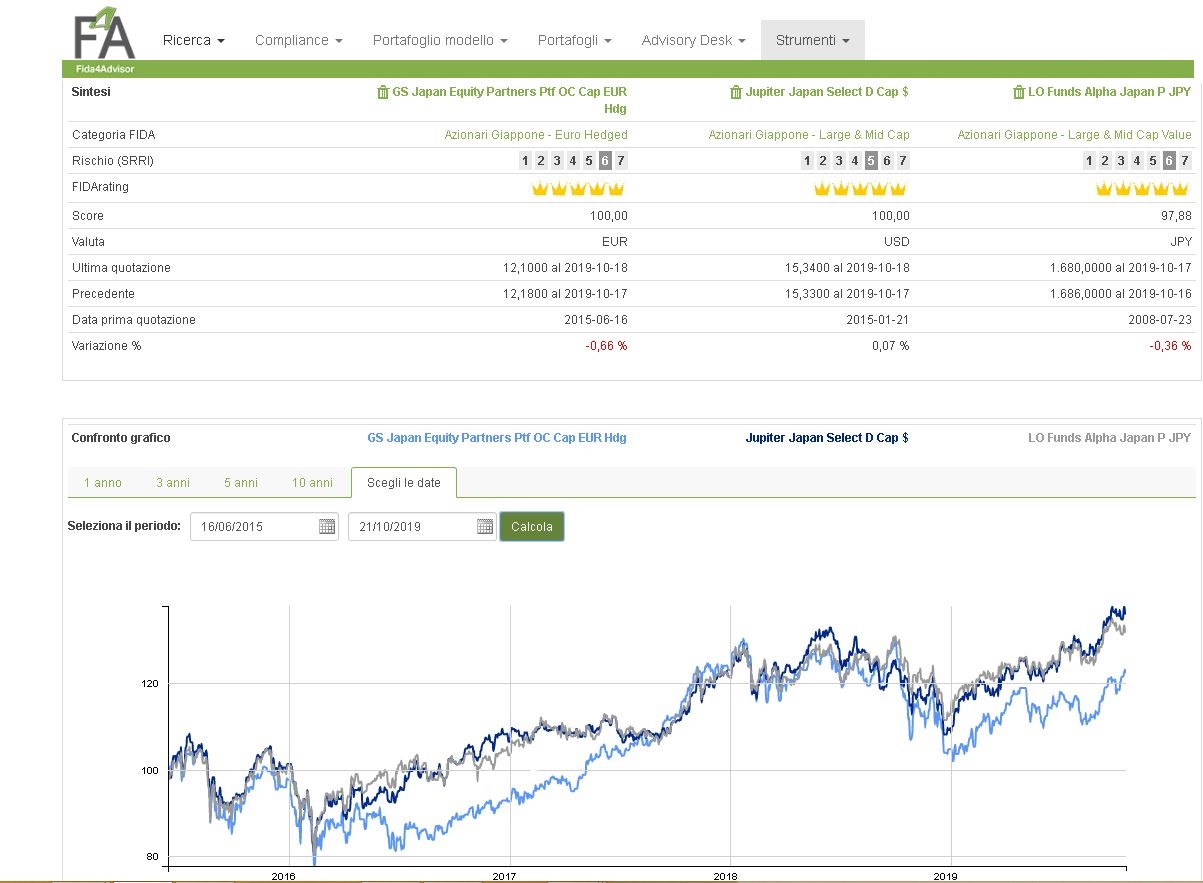Open calendar picker for start date 16/06/2015

point(327,526)
